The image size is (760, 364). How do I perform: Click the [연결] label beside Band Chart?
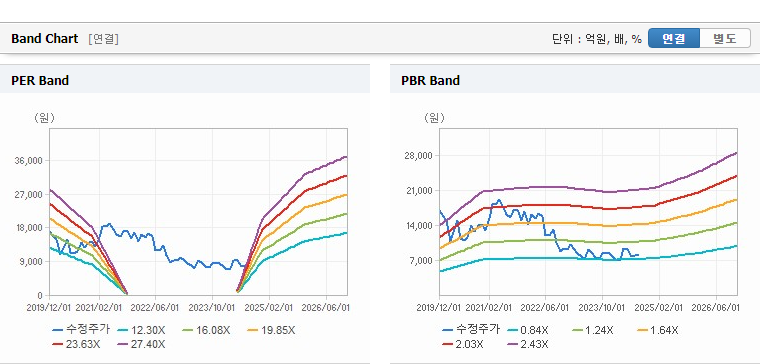[x=103, y=39]
